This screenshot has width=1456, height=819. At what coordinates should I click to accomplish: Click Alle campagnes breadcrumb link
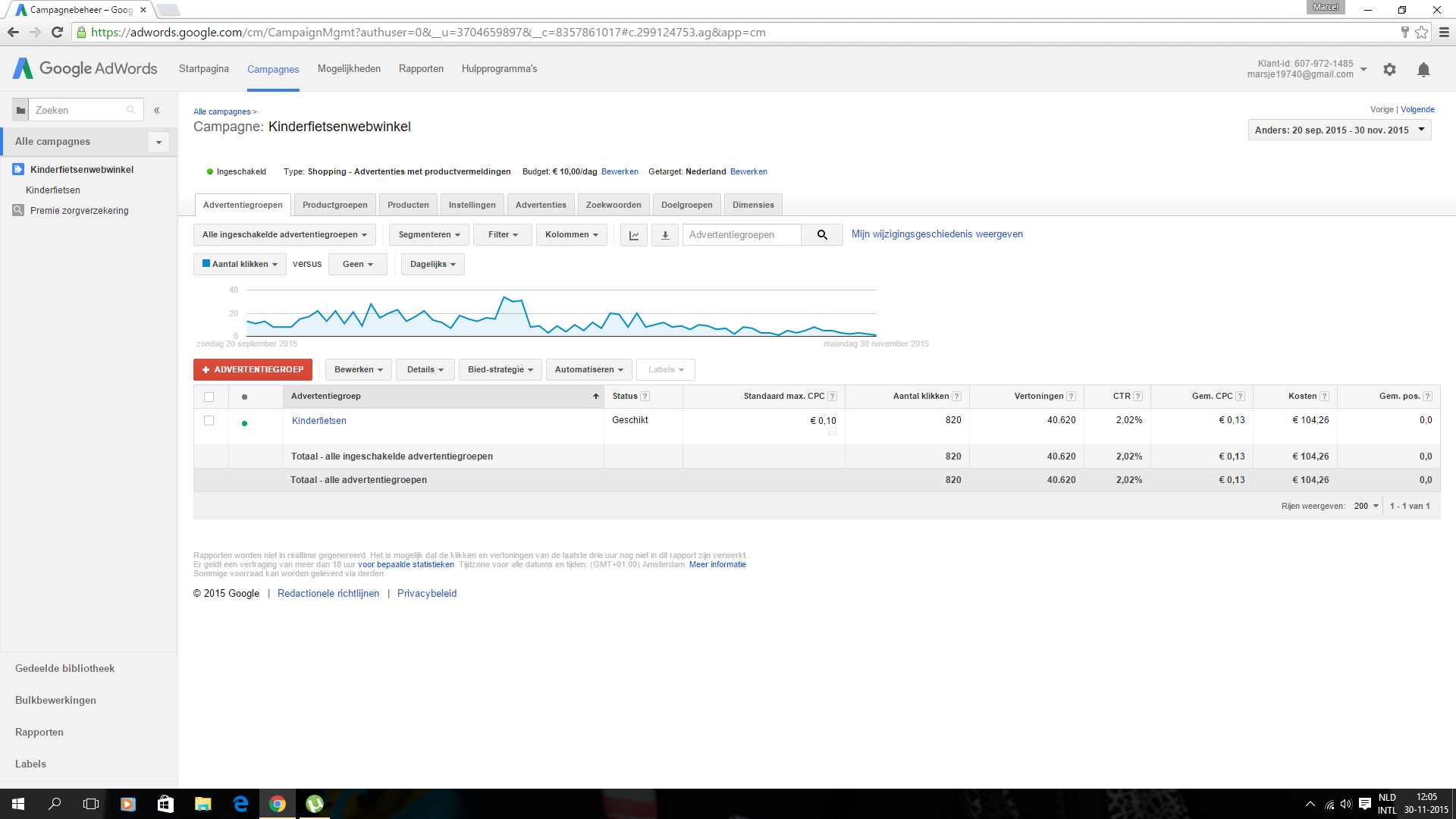click(221, 111)
